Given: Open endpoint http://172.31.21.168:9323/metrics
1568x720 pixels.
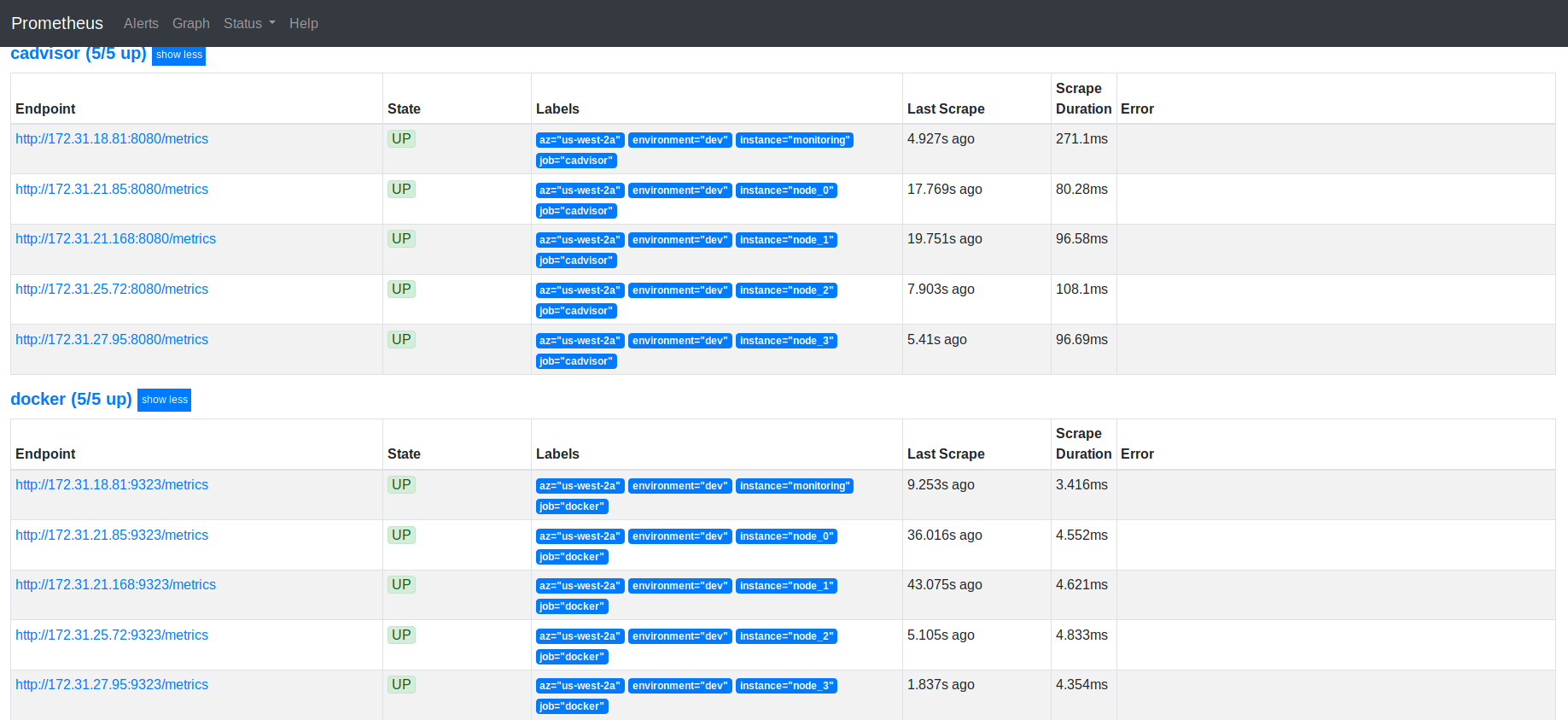Looking at the screenshot, I should coord(115,584).
